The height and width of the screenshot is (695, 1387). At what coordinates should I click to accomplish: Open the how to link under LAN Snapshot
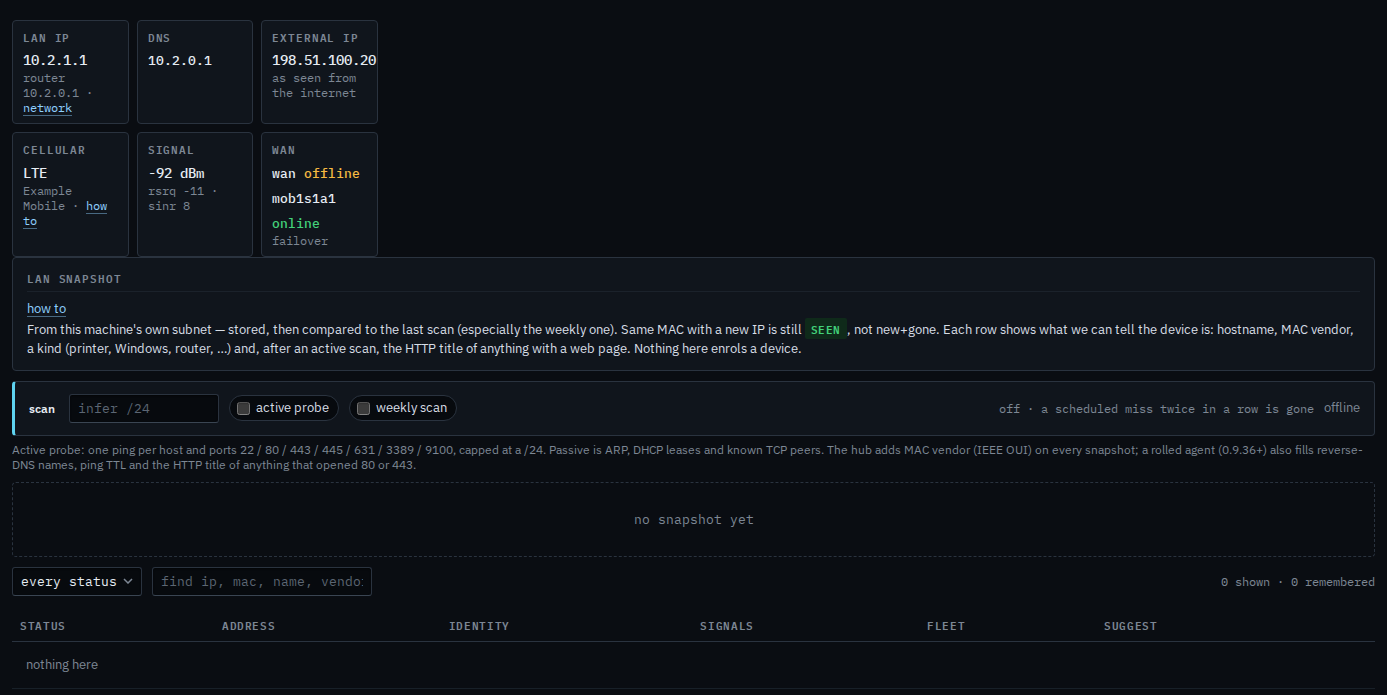coord(47,309)
